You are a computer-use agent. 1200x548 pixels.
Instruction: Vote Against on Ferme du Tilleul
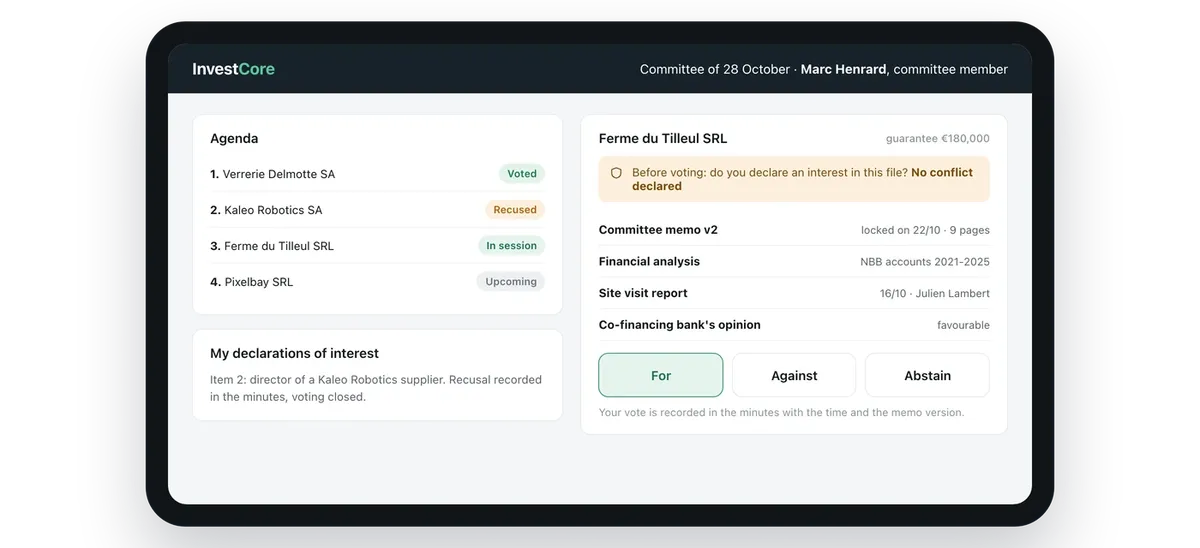[794, 375]
